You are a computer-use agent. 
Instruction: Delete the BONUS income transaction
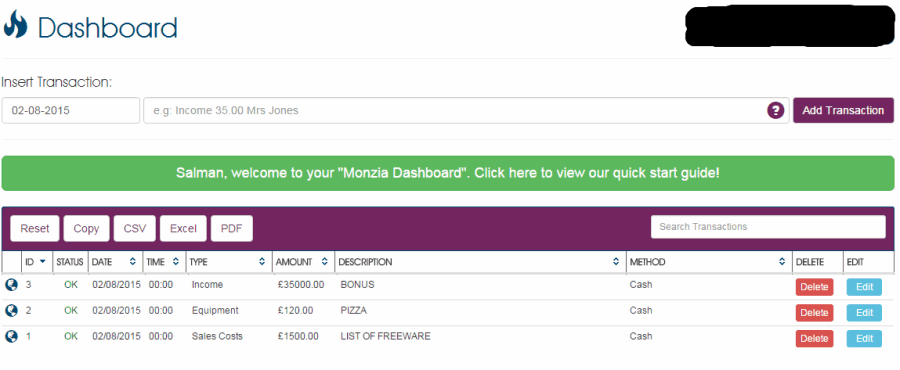814,287
